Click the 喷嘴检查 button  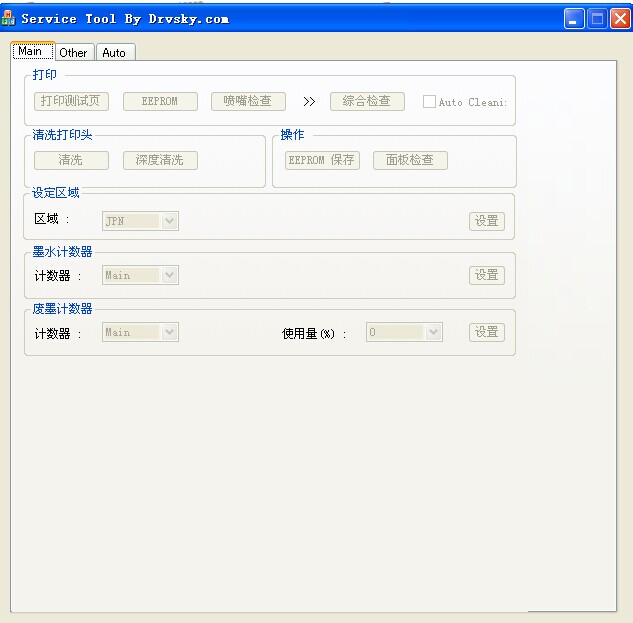247,101
